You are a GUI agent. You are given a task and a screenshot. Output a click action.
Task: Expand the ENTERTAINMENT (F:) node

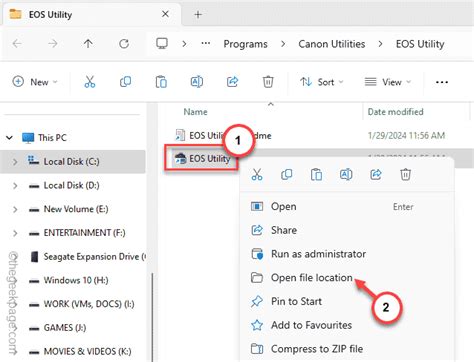[x=15, y=233]
